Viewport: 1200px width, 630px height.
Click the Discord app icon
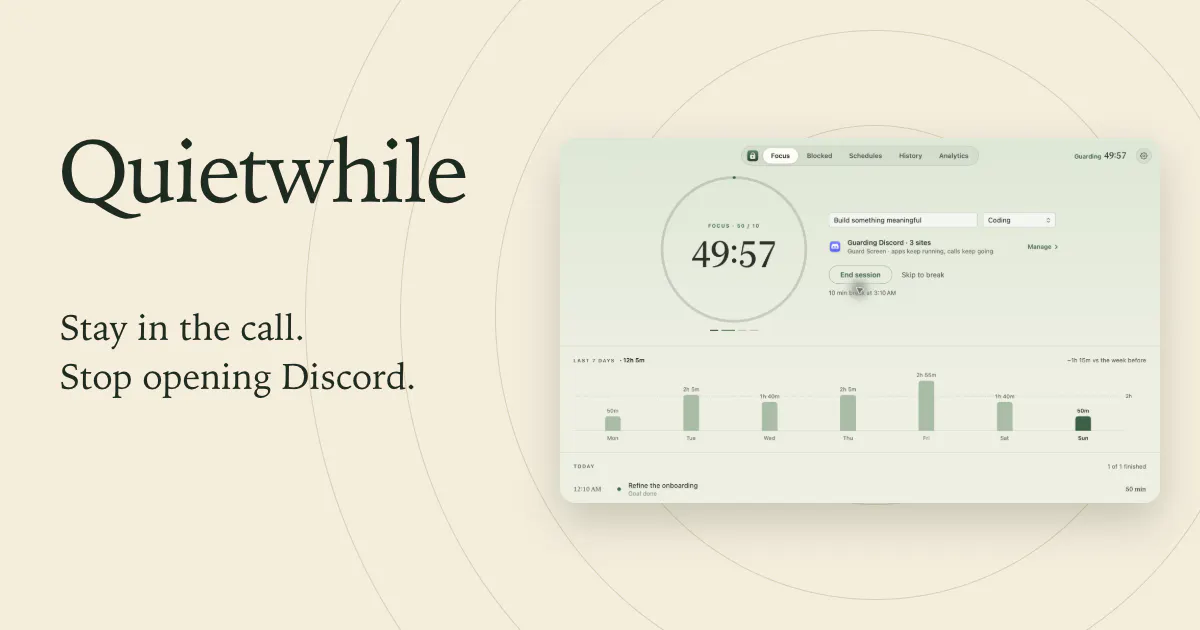click(835, 246)
